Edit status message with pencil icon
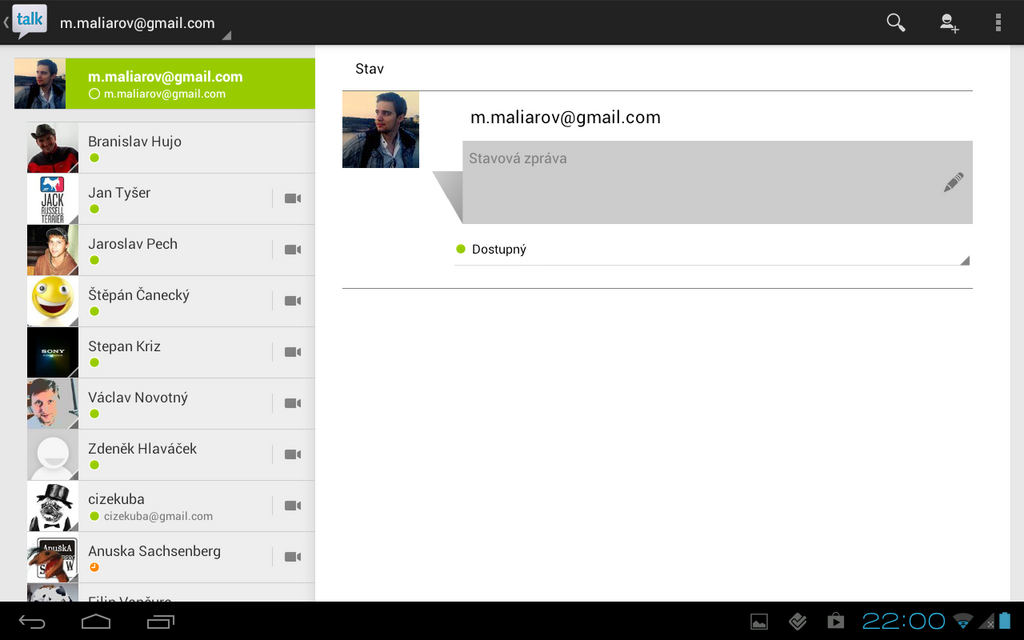This screenshot has width=1024, height=640. (953, 182)
